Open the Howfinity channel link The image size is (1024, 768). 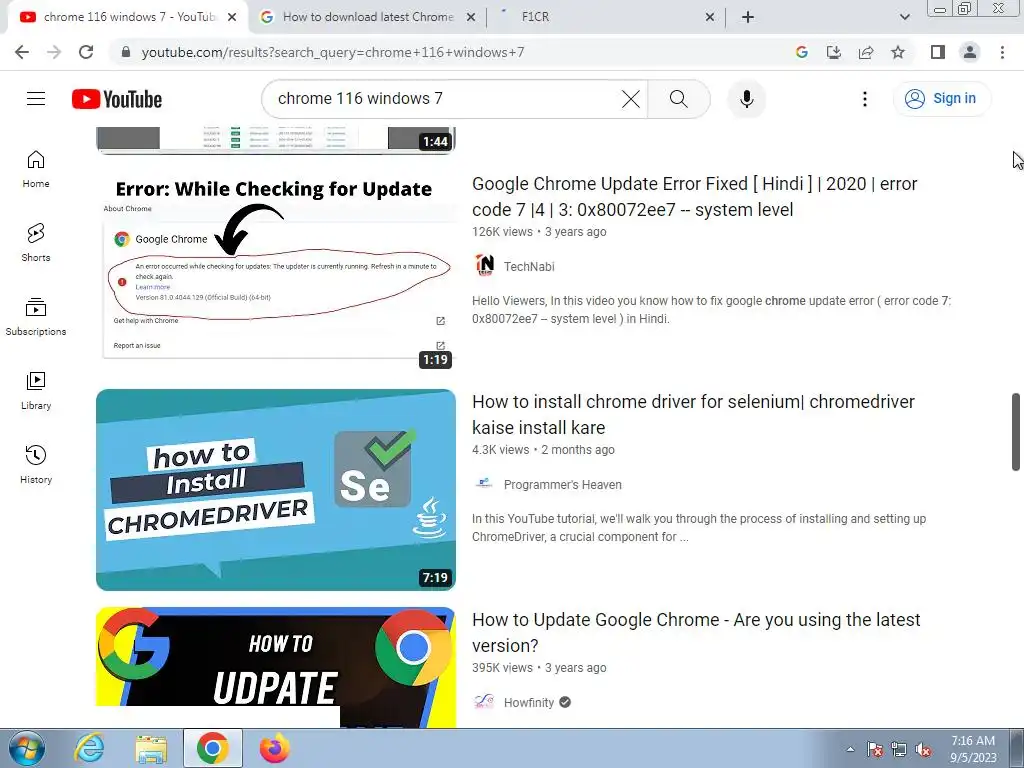click(x=529, y=703)
